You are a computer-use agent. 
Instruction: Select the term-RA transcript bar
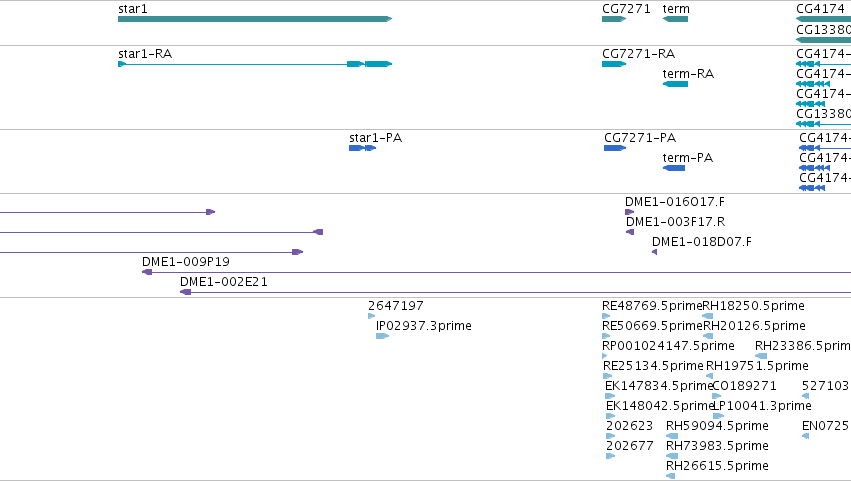point(675,84)
